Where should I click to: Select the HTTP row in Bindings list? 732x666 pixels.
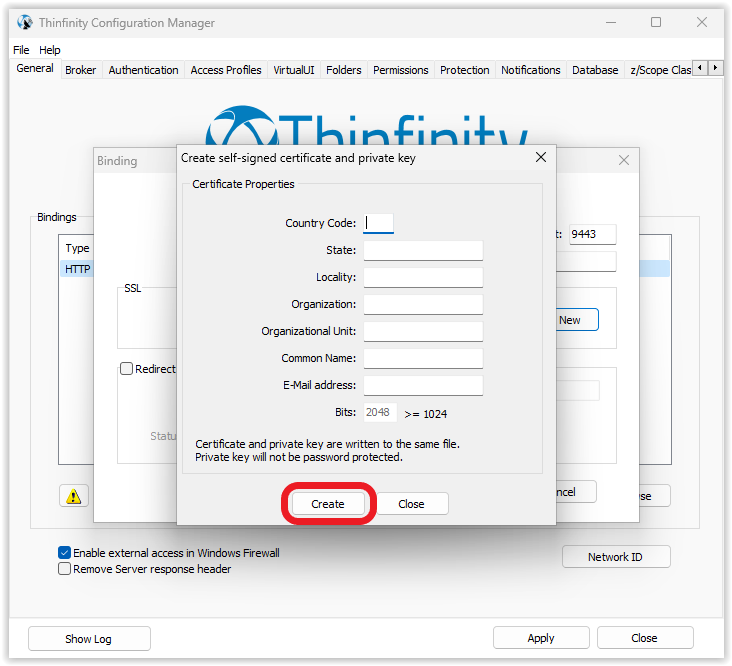(77, 269)
